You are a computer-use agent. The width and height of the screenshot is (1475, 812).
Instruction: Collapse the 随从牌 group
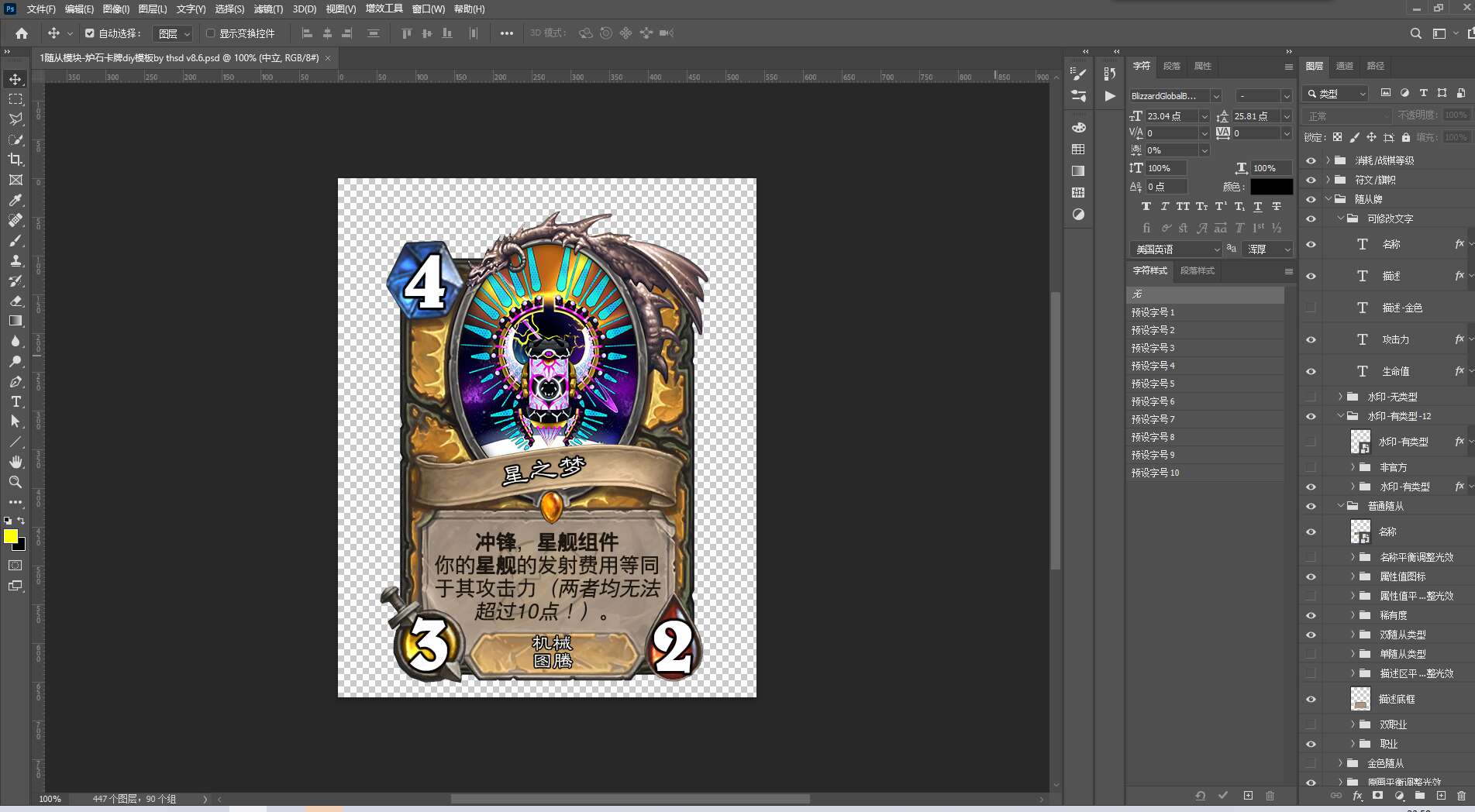(x=1328, y=199)
